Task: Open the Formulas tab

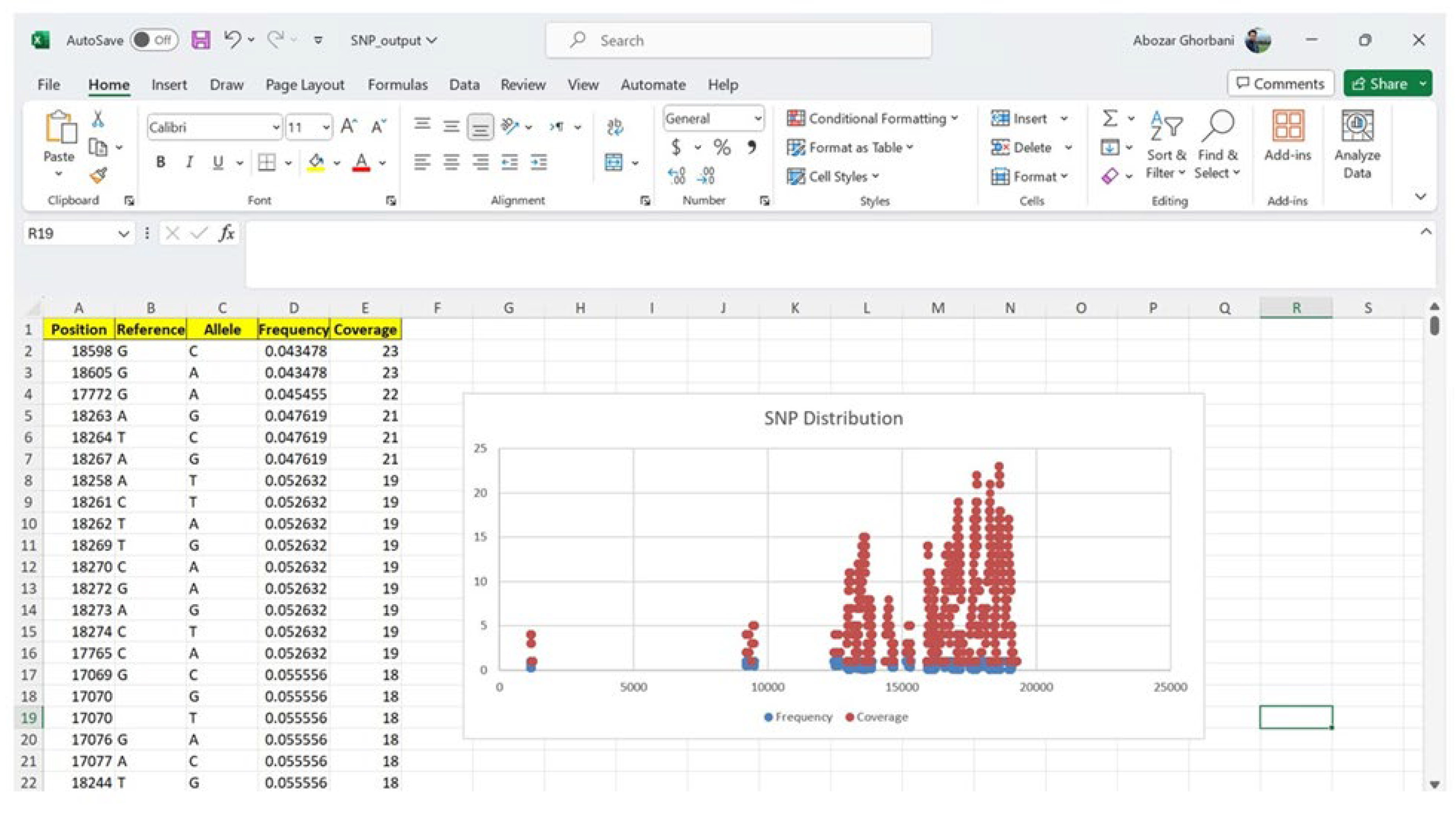Action: (x=397, y=85)
